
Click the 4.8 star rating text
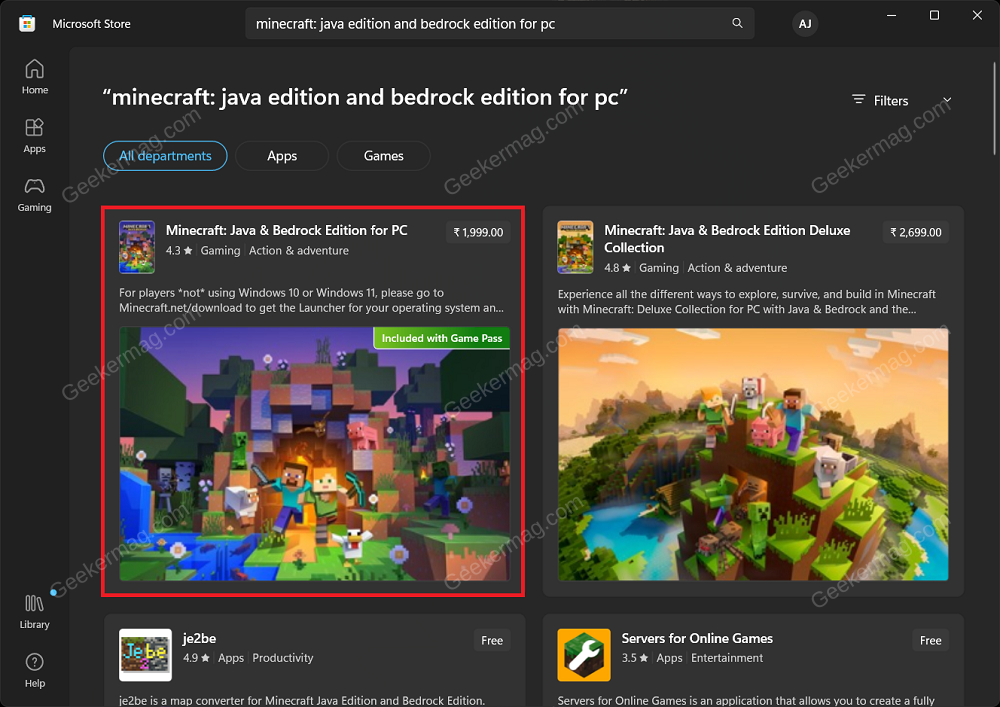click(617, 268)
